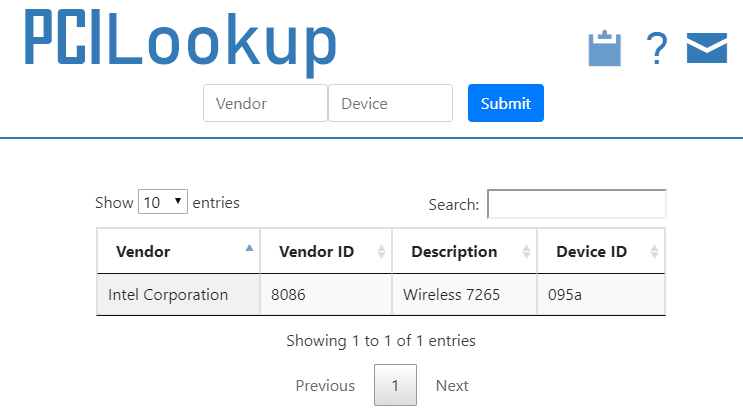
Task: Select the Wireless 7265 description cell
Action: (464, 295)
